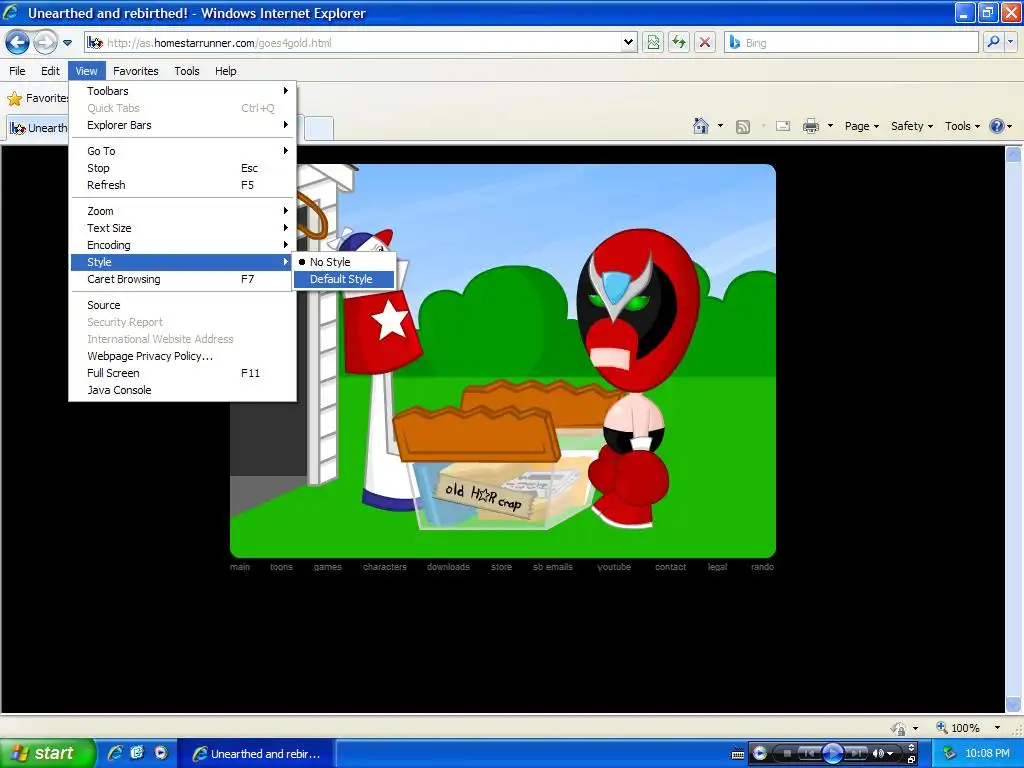Select the Unearthed browser tab
Screen dimensions: 1024x768
(x=38, y=128)
